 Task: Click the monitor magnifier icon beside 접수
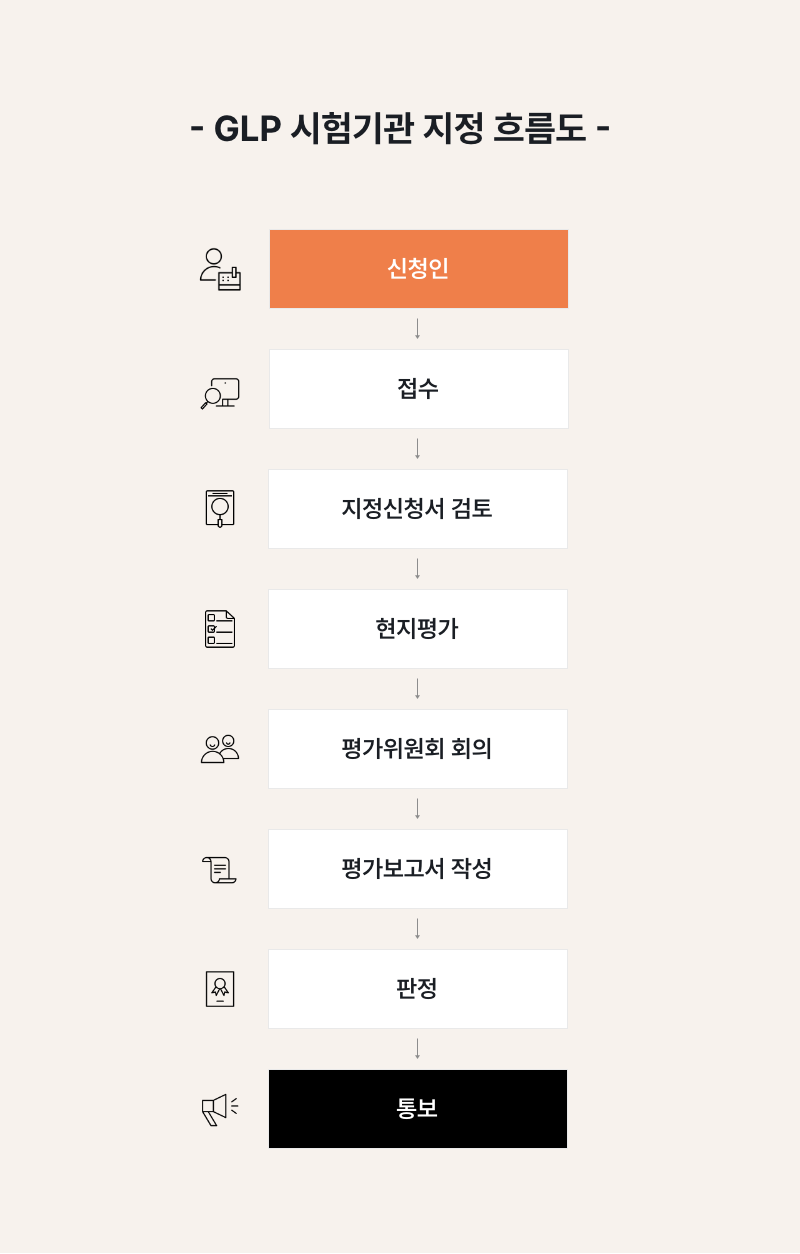click(x=220, y=393)
